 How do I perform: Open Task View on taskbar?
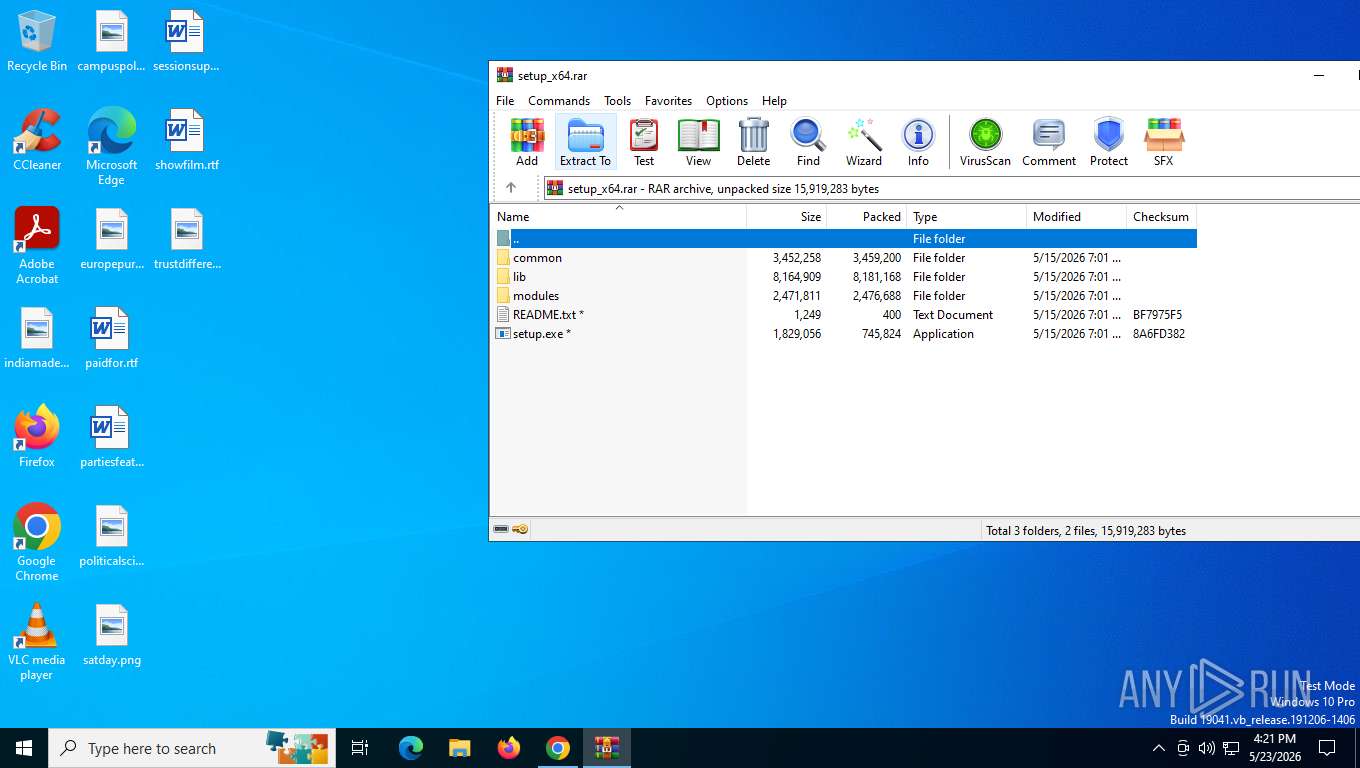pos(360,748)
